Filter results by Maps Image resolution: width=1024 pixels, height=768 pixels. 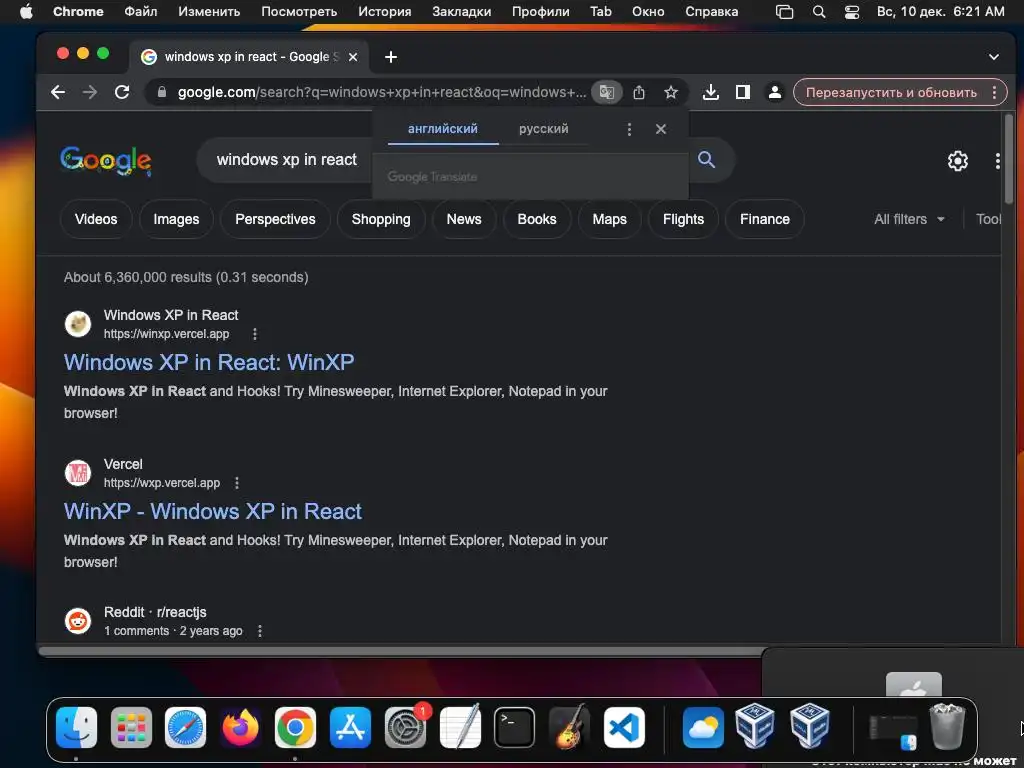pos(609,219)
